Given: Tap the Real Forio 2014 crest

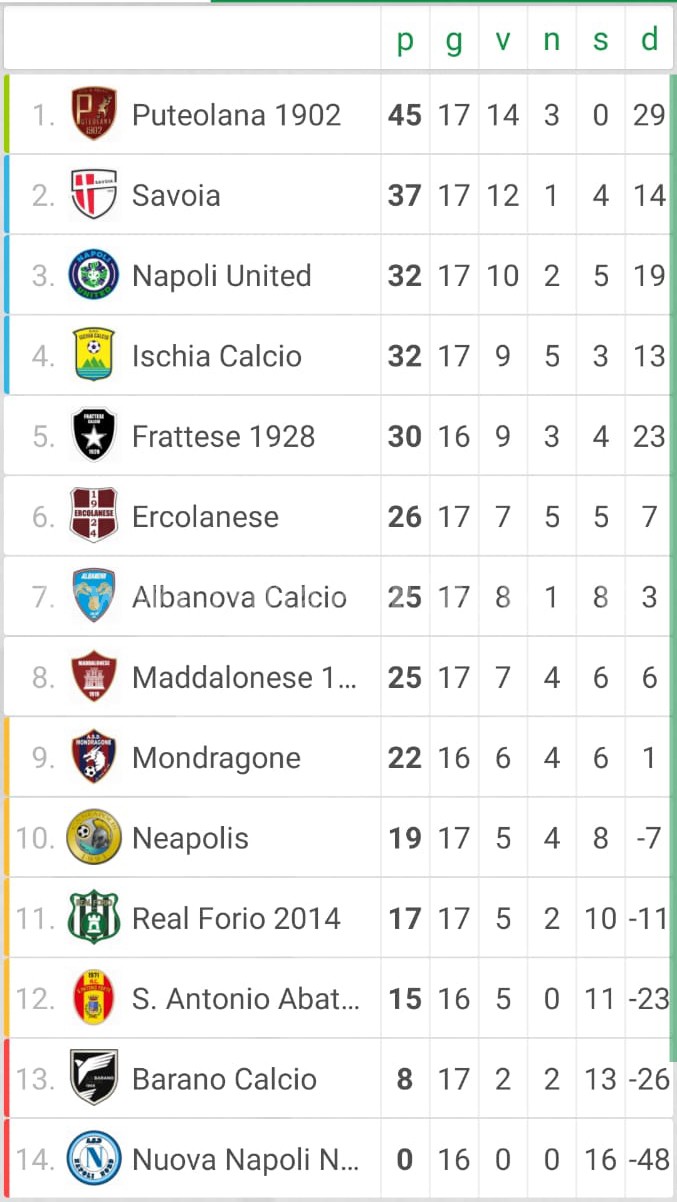Looking at the screenshot, I should coord(94,918).
